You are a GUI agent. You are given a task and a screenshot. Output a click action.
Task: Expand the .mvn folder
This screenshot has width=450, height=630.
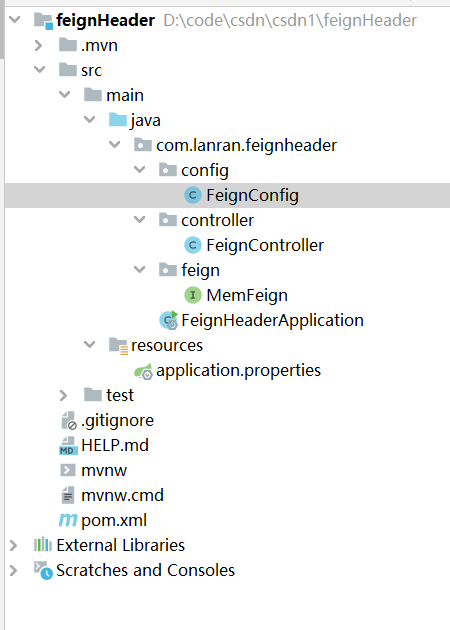pyautogui.click(x=38, y=45)
